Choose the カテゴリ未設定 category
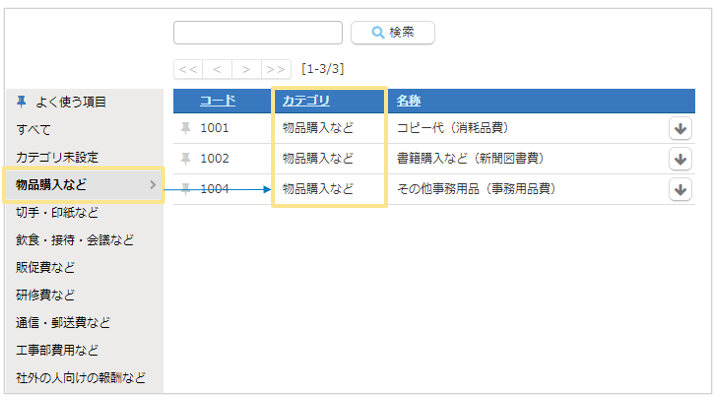 [57, 157]
